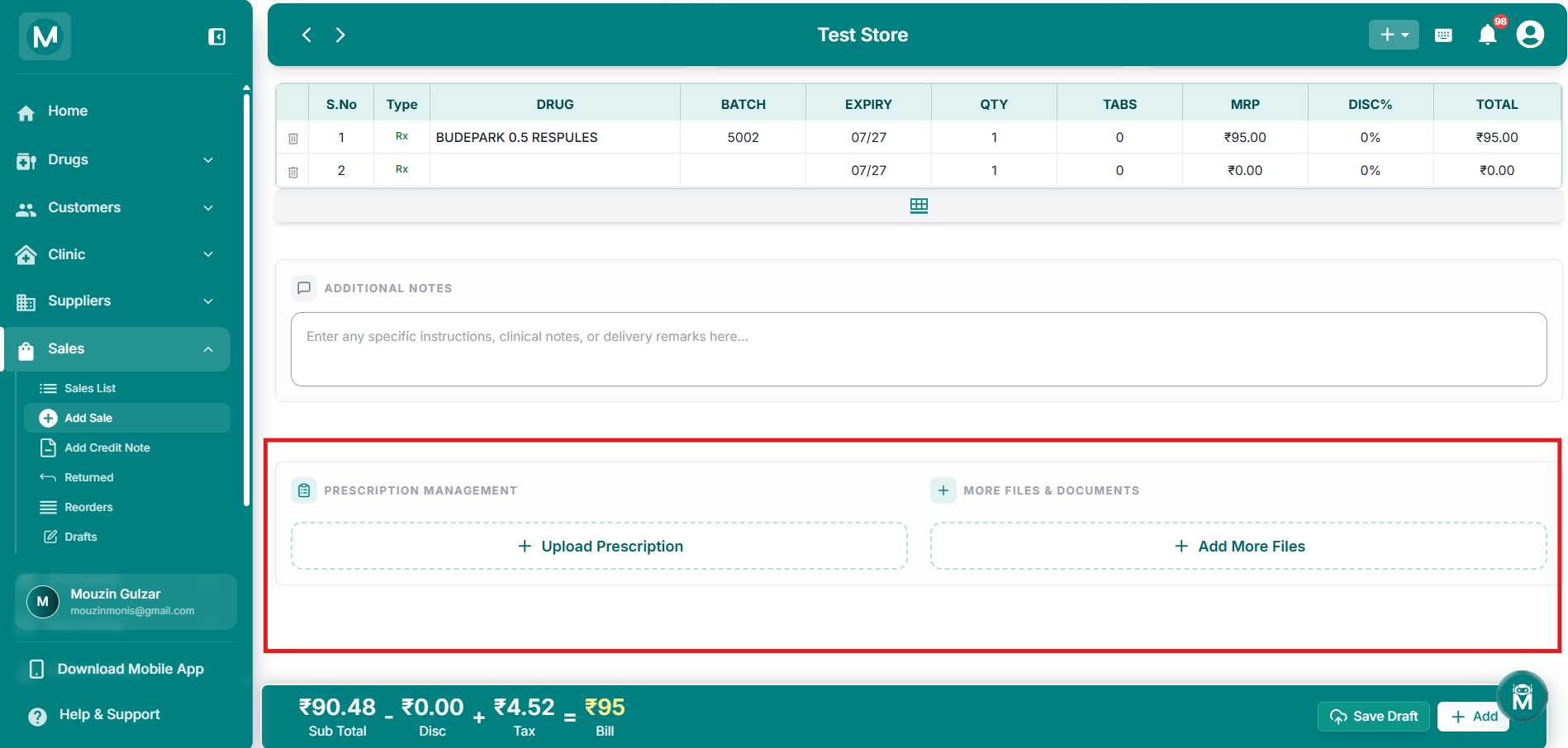Screen dimensions: 1568x748
Task: Click the Sales List lines icon
Action: tap(48, 388)
